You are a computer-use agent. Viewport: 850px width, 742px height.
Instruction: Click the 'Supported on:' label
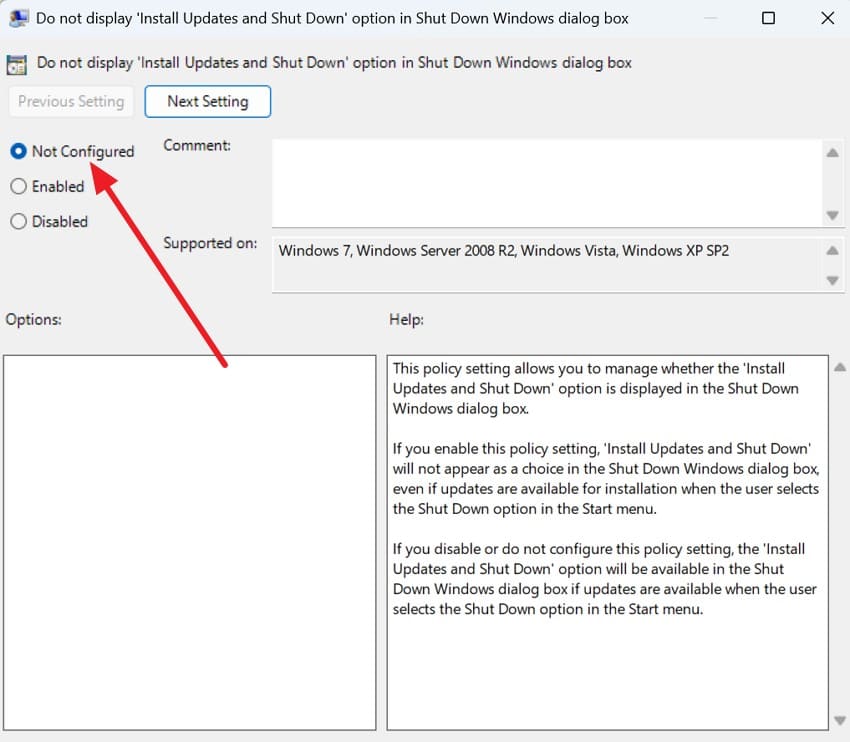pos(210,243)
